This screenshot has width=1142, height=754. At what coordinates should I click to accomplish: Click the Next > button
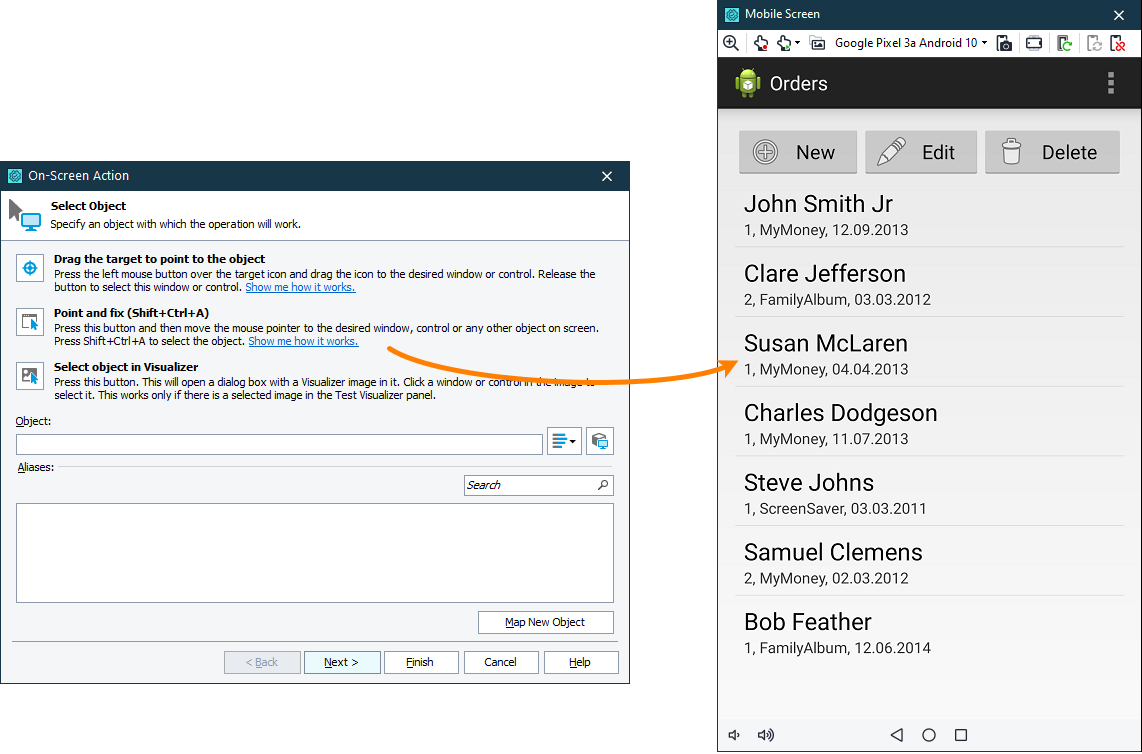342,662
